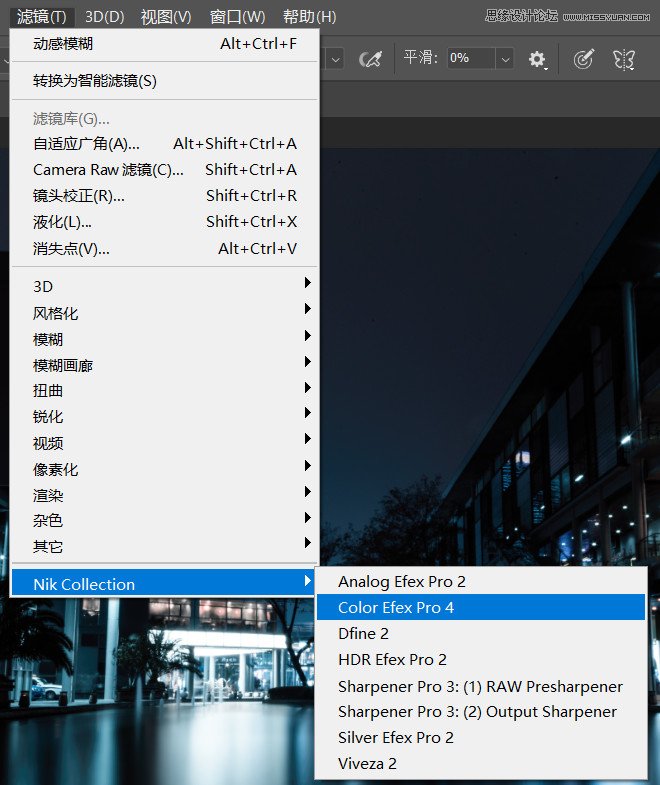Expand the 3D filter submenu
Screen dimensions: 660x785
pos(165,286)
